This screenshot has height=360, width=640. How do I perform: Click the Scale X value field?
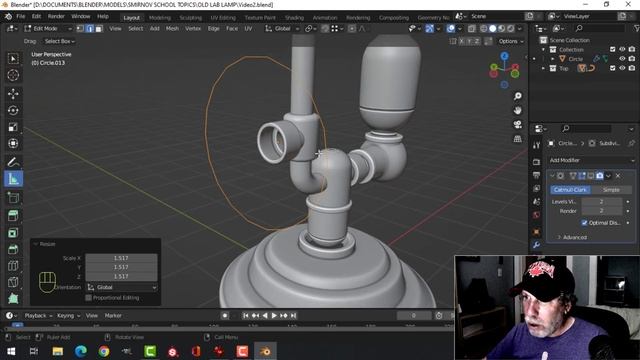(x=121, y=258)
